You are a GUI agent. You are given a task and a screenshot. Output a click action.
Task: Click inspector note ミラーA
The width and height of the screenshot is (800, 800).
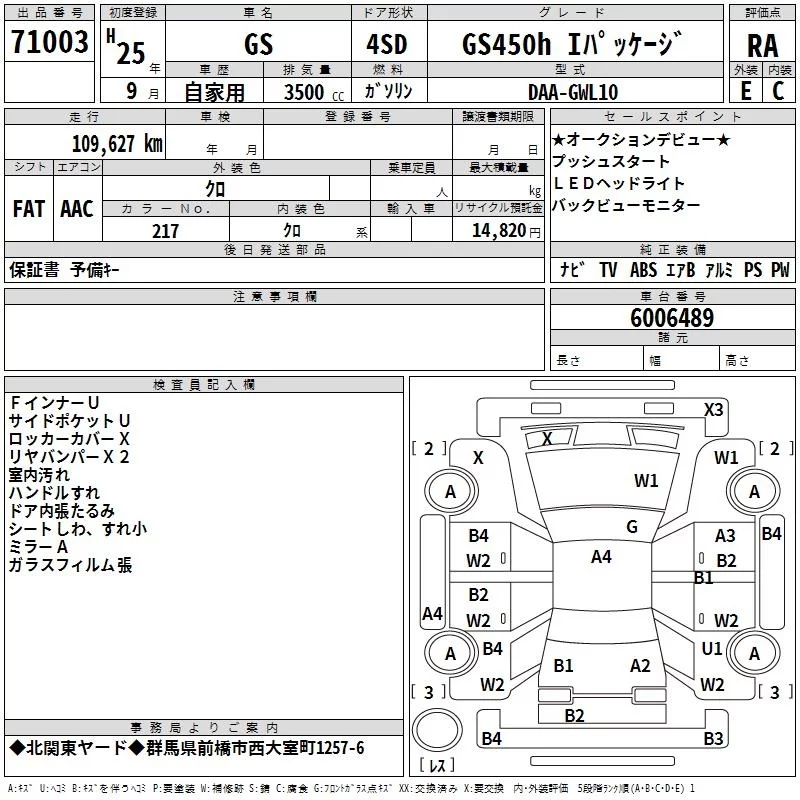pos(38,547)
